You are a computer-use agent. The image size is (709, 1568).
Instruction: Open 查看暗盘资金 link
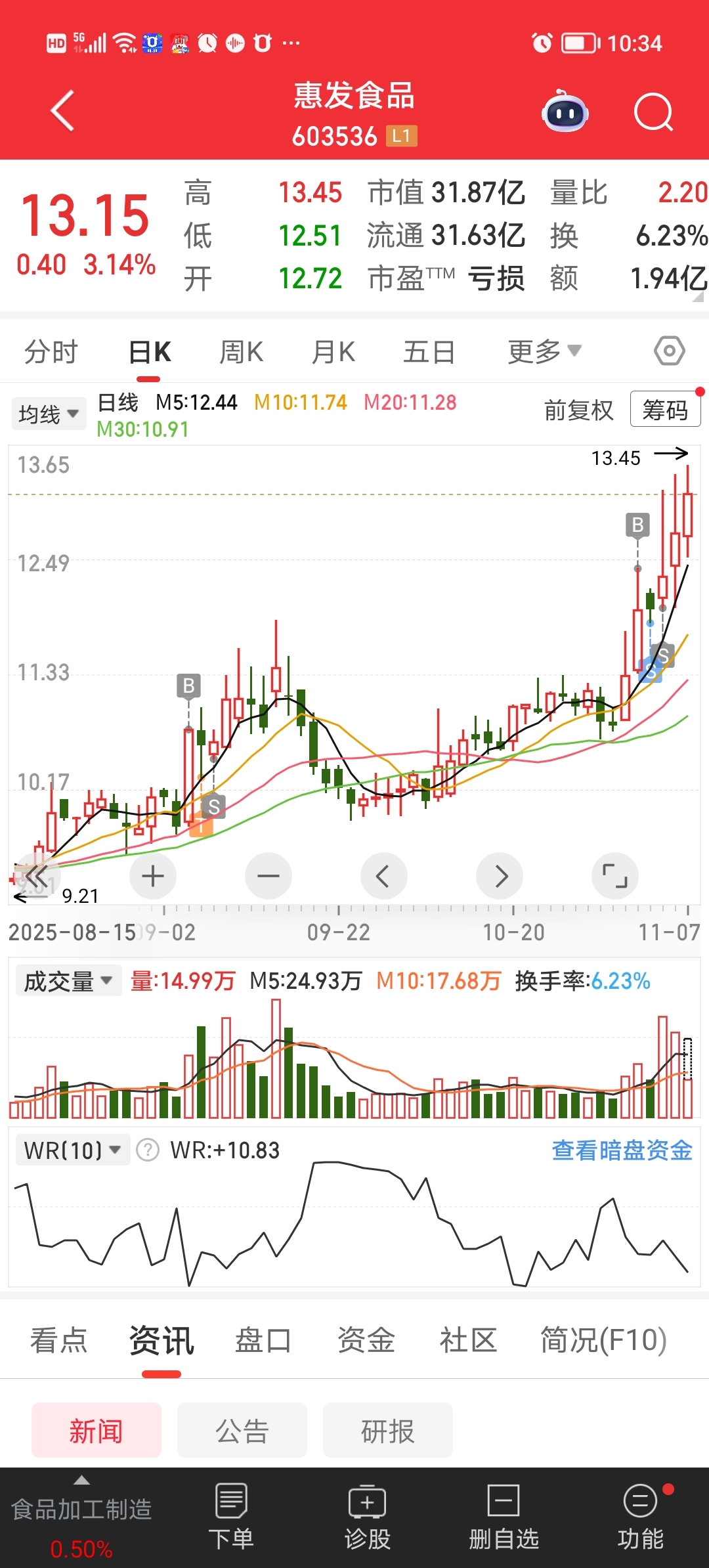click(622, 1150)
